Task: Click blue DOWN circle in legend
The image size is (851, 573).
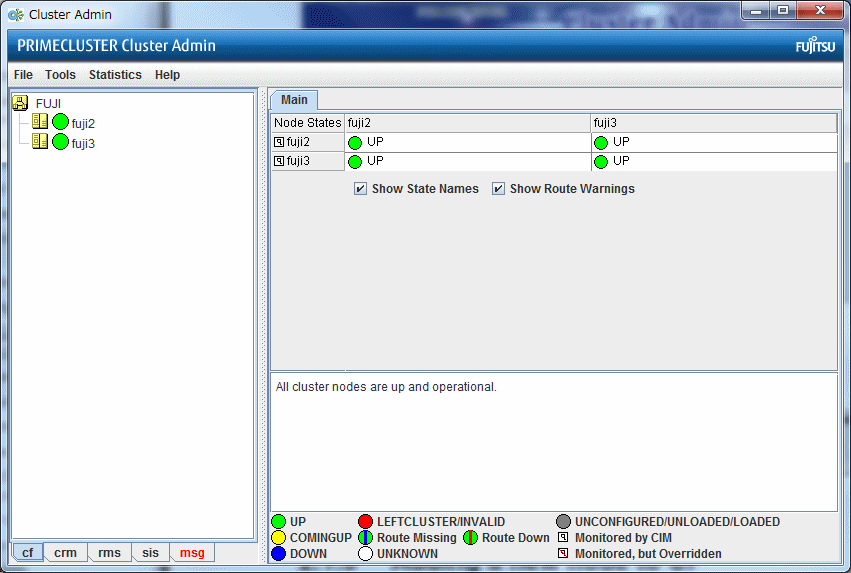Action: tap(278, 553)
